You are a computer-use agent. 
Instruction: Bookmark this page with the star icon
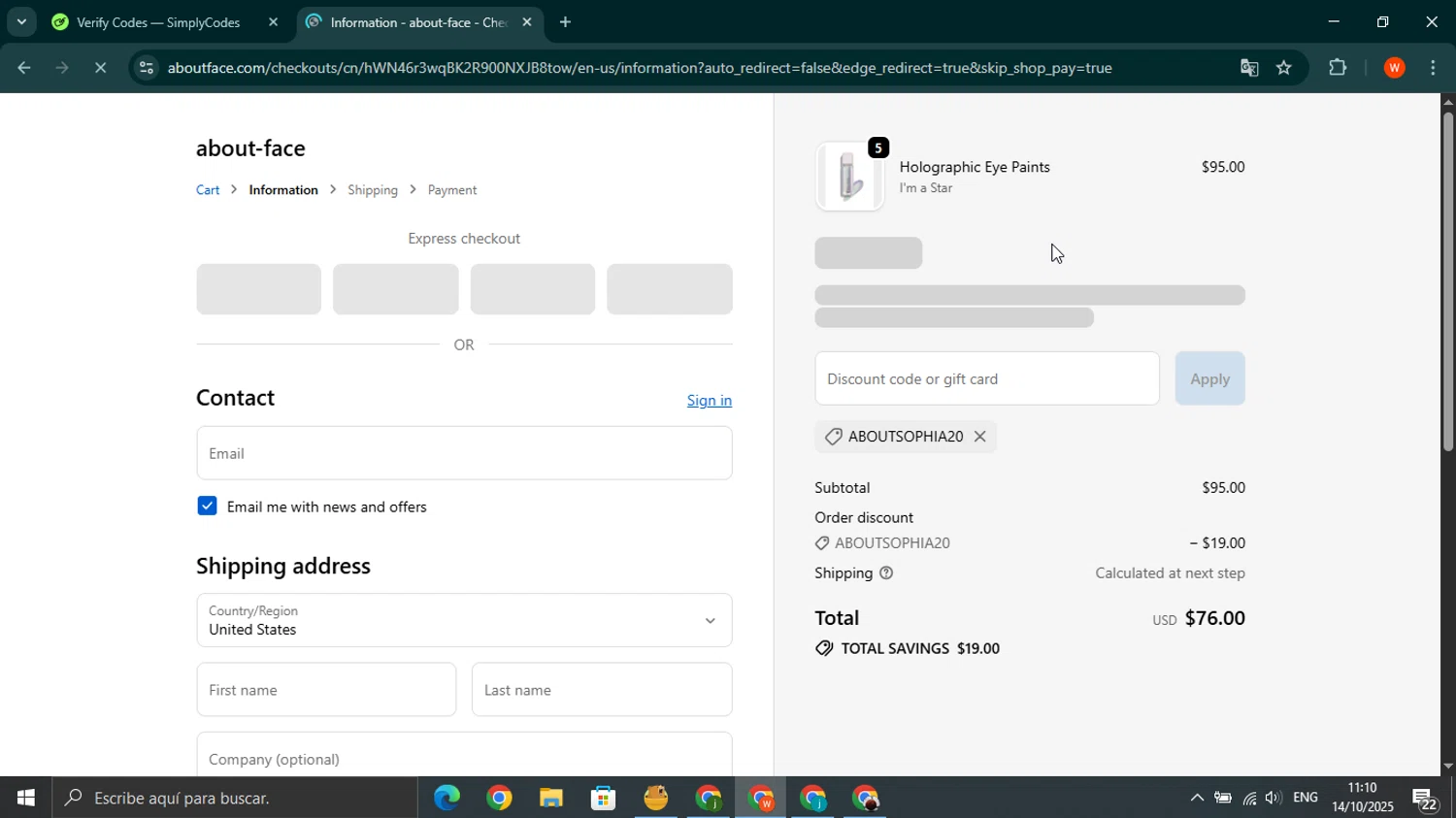tap(1284, 68)
